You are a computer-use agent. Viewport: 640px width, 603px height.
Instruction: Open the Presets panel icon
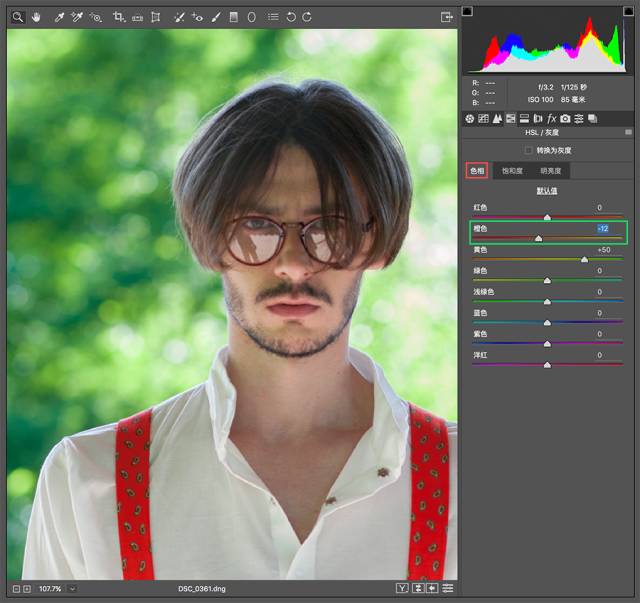pos(579,119)
